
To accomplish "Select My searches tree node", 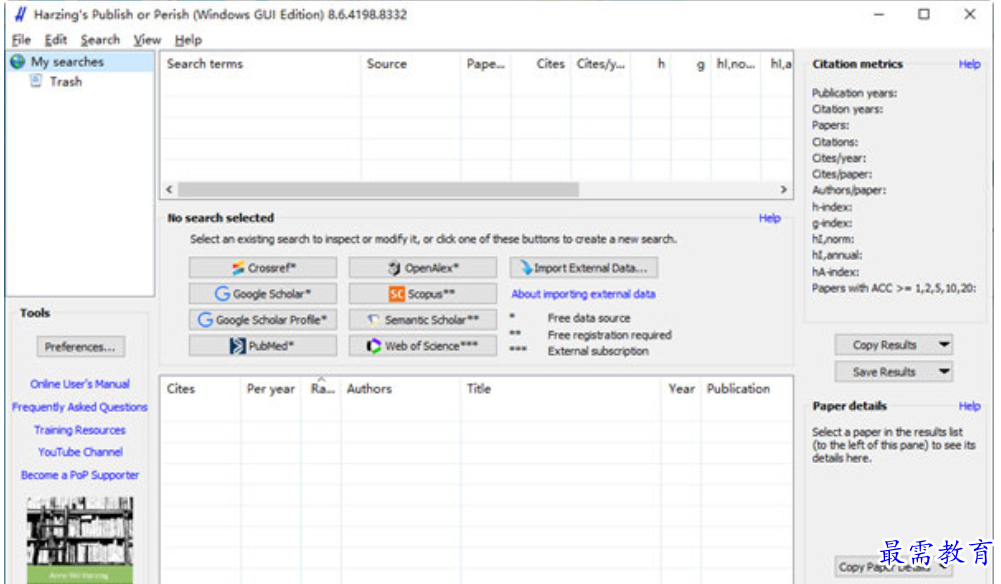I will tap(67, 62).
